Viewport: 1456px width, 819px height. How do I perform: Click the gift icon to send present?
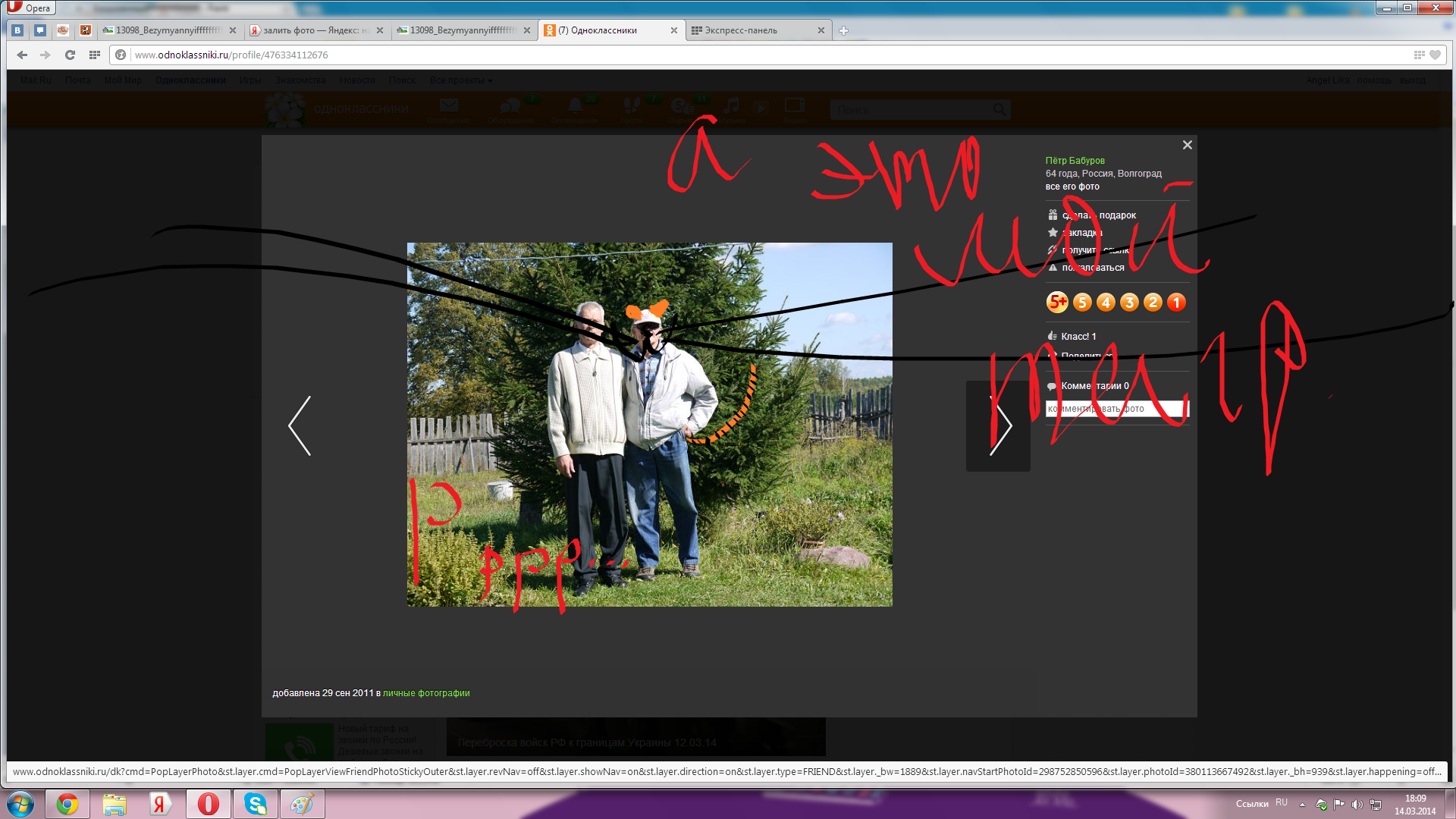[x=1053, y=215]
